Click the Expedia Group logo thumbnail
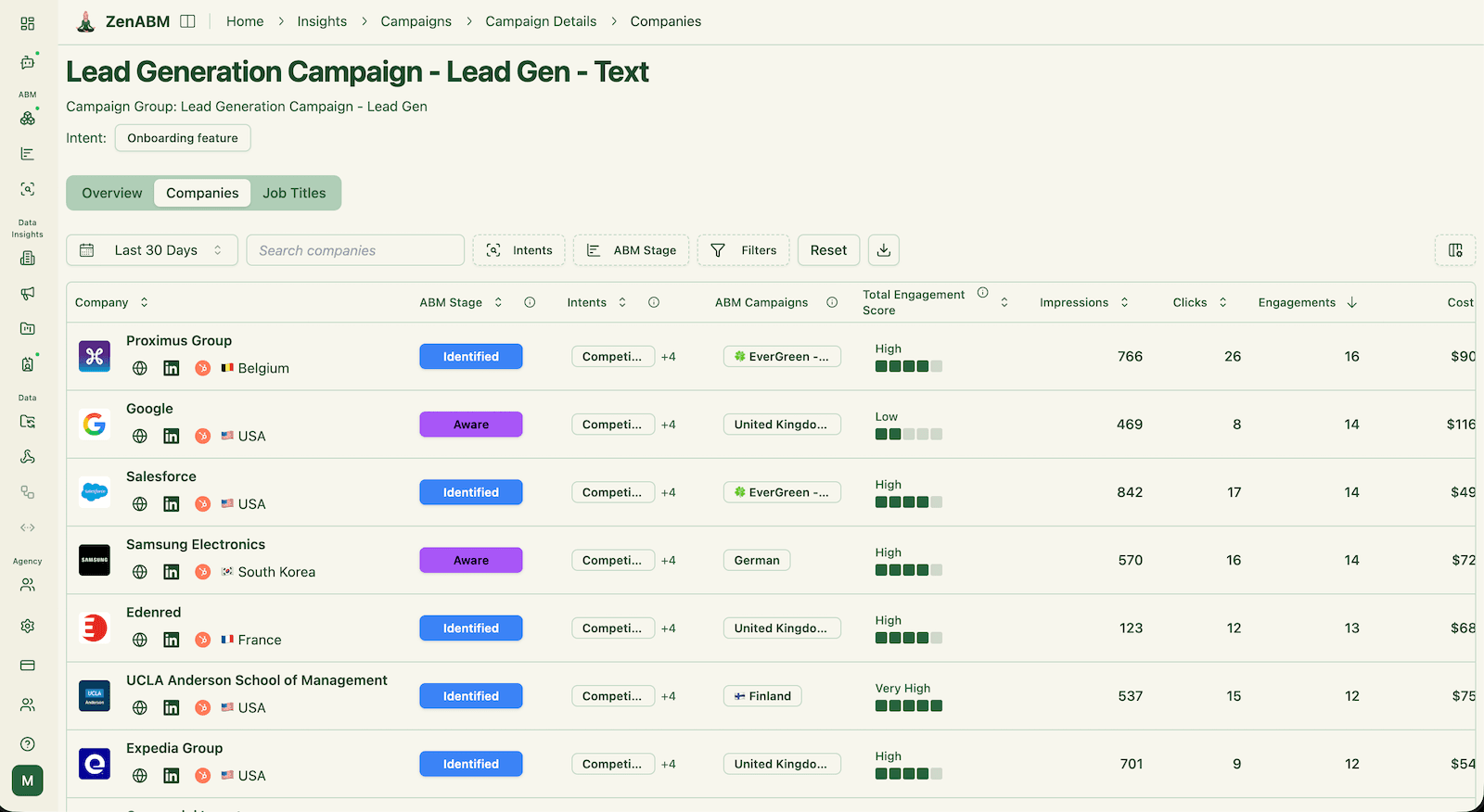Screen dimensions: 1484x812 (95, 764)
